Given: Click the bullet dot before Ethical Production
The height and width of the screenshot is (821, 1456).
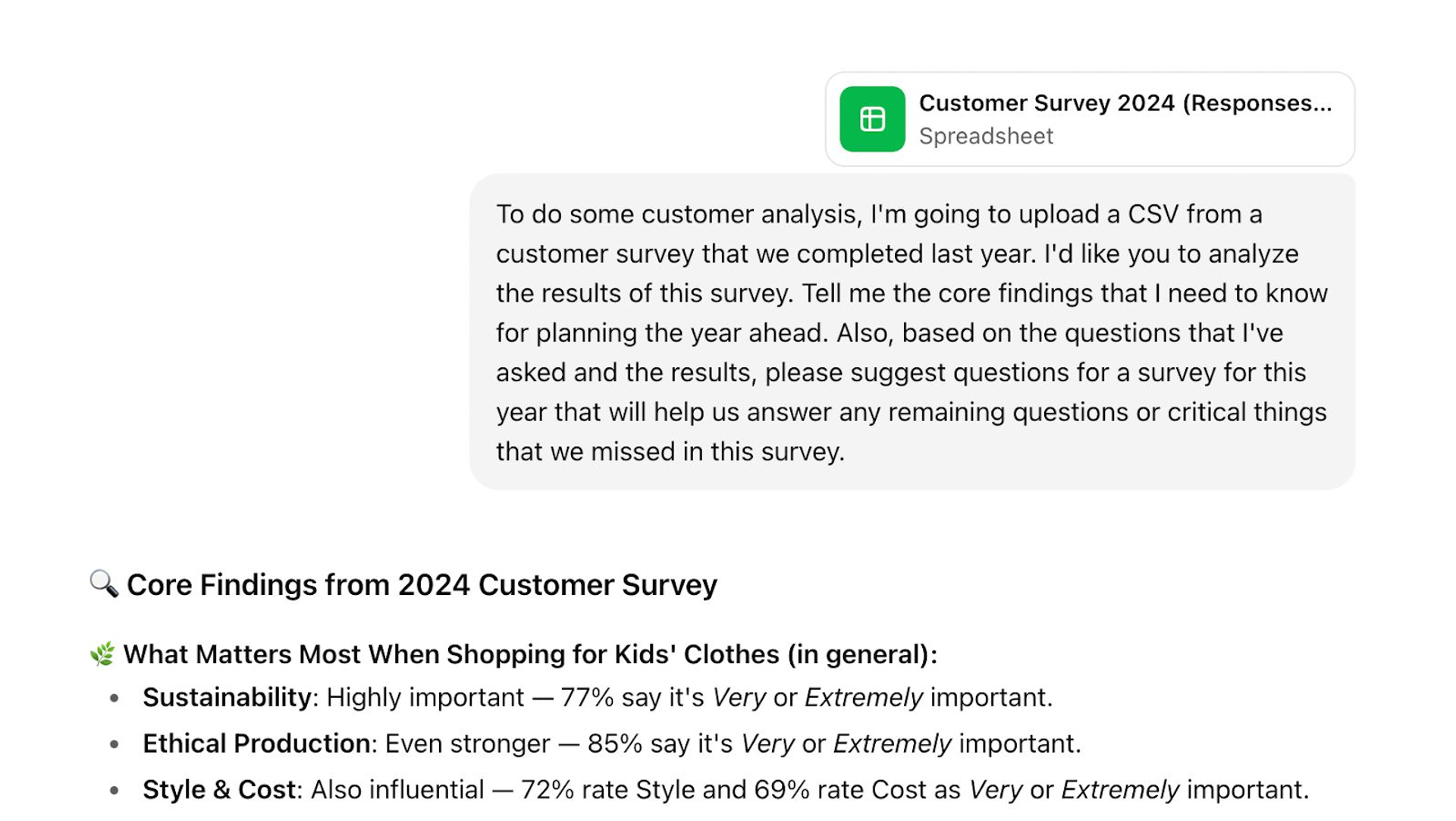Looking at the screenshot, I should click(115, 744).
